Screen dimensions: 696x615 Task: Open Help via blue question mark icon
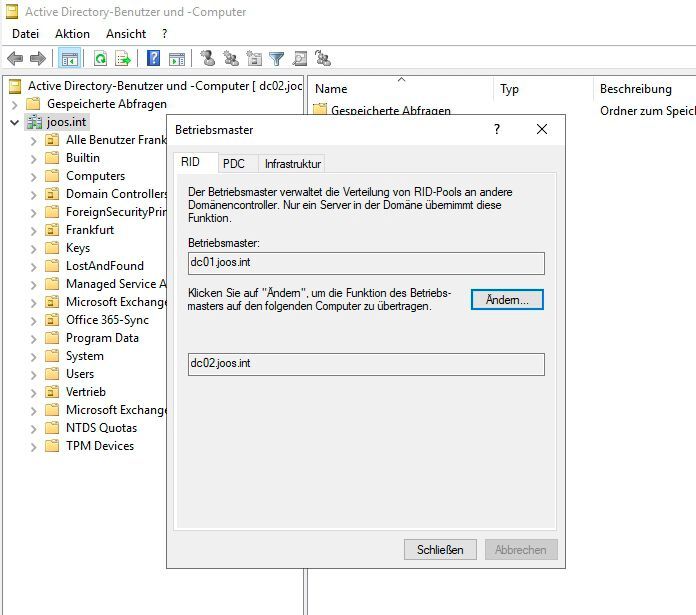click(154, 58)
